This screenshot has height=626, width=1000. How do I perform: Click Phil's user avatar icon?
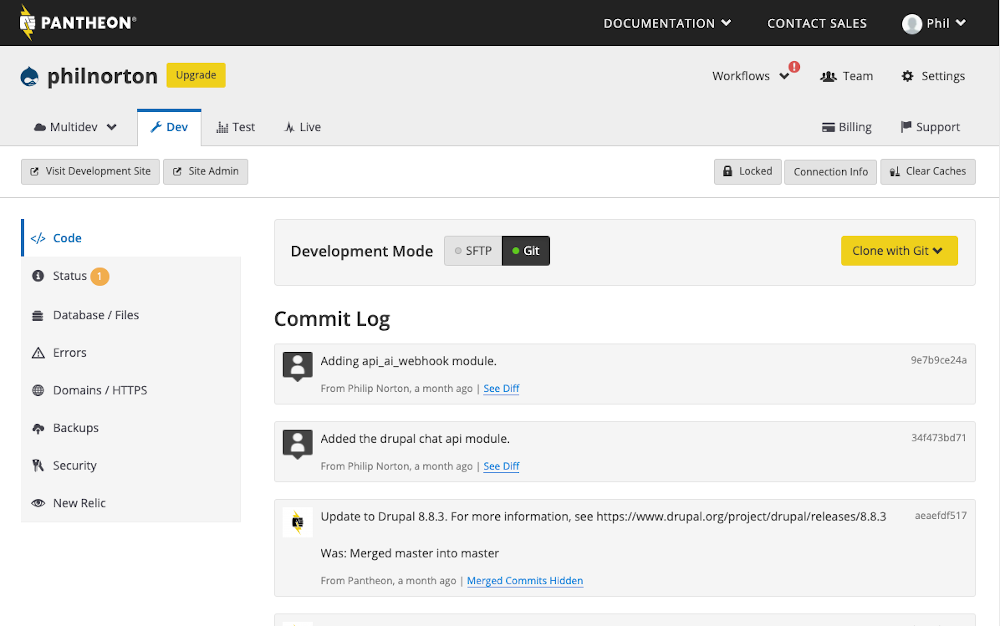pyautogui.click(x=911, y=24)
